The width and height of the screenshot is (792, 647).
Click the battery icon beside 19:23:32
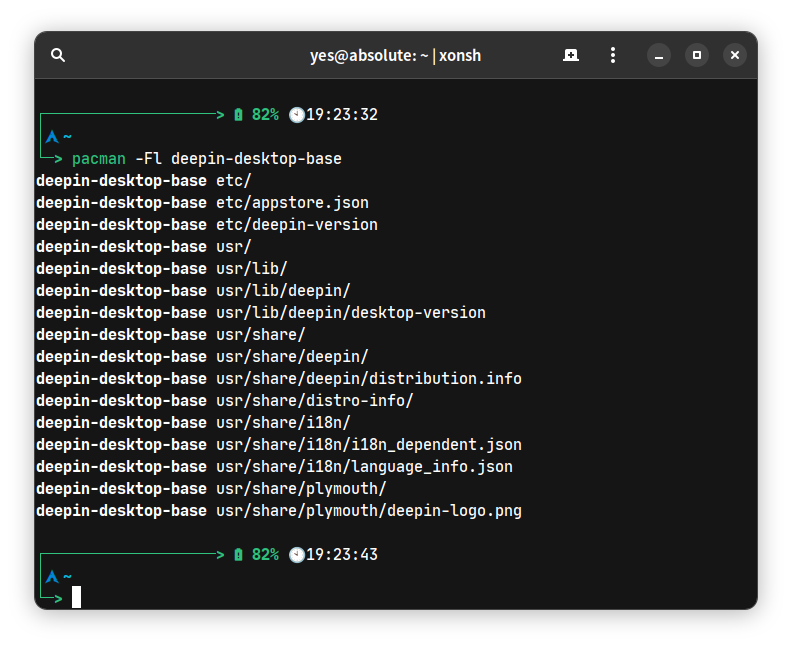[x=238, y=115]
